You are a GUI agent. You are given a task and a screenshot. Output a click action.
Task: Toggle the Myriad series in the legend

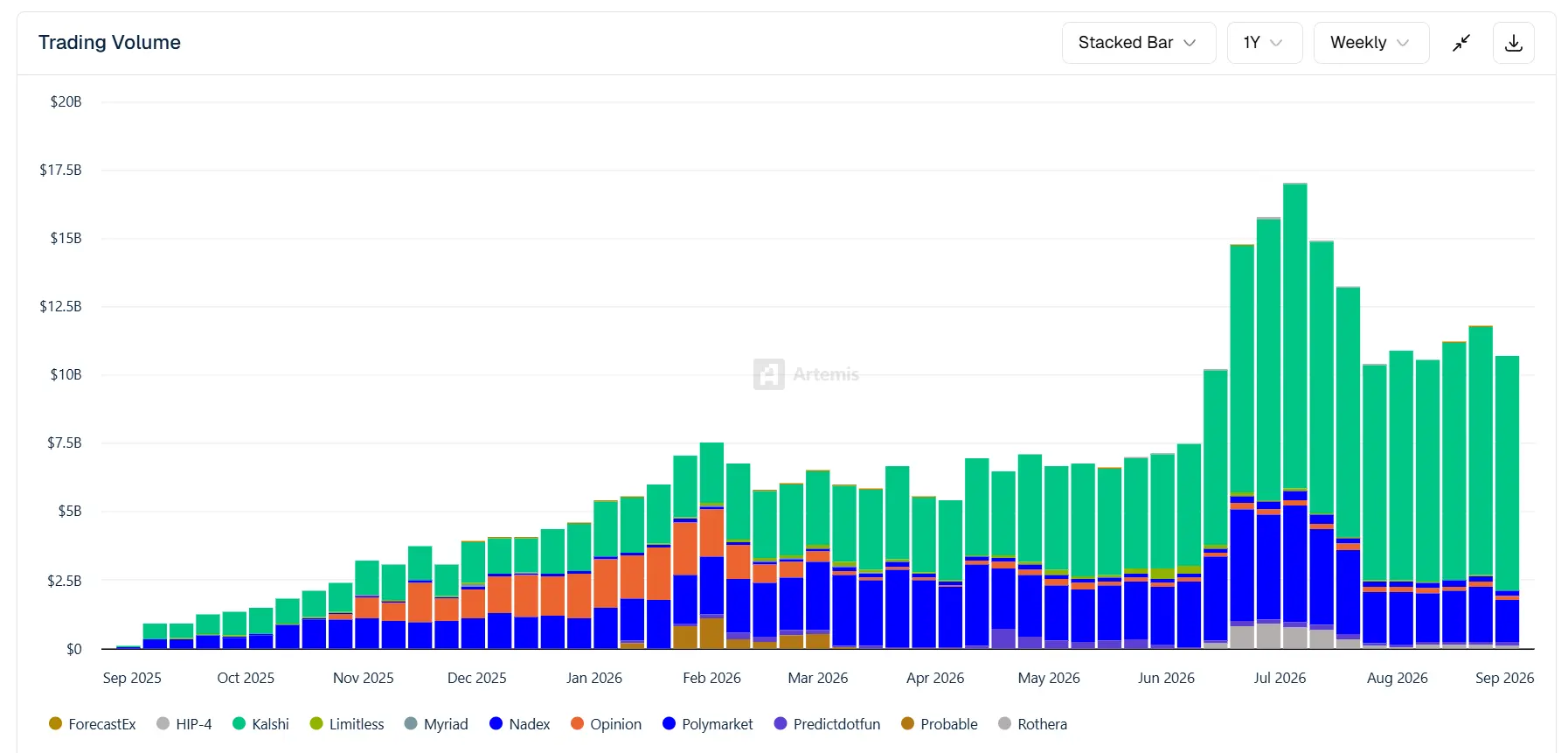436,724
